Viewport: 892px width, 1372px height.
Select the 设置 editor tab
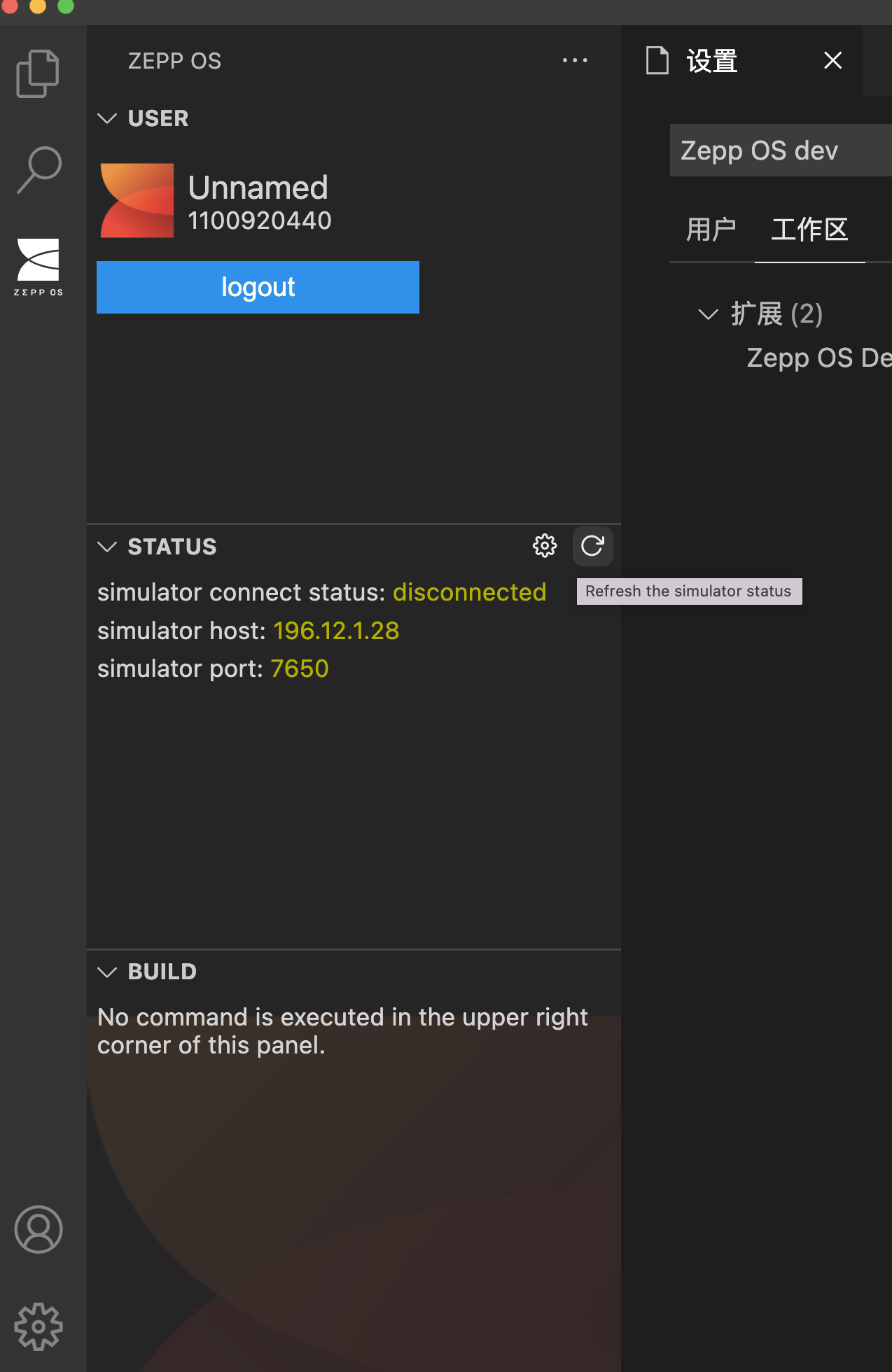711,61
